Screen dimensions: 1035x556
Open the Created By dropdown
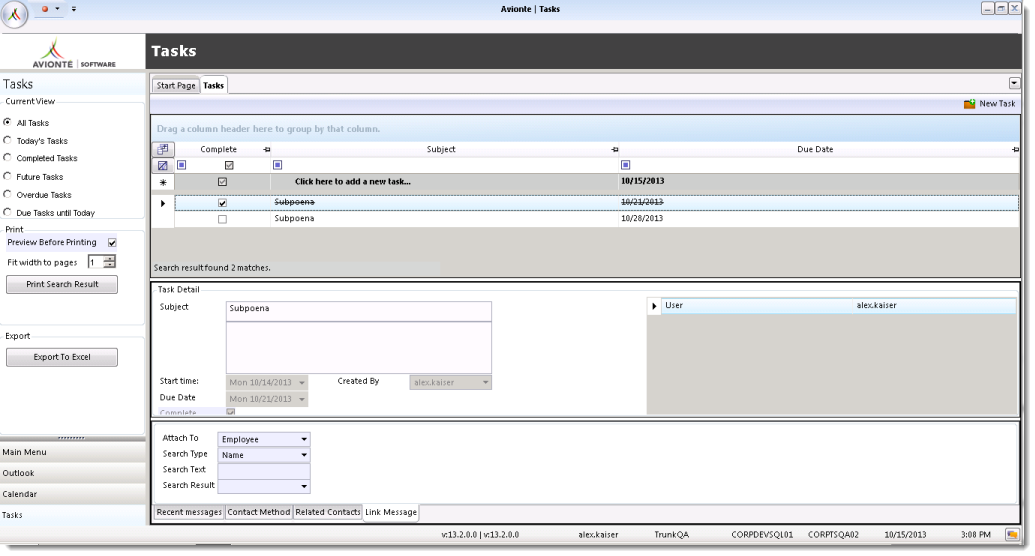tap(485, 382)
